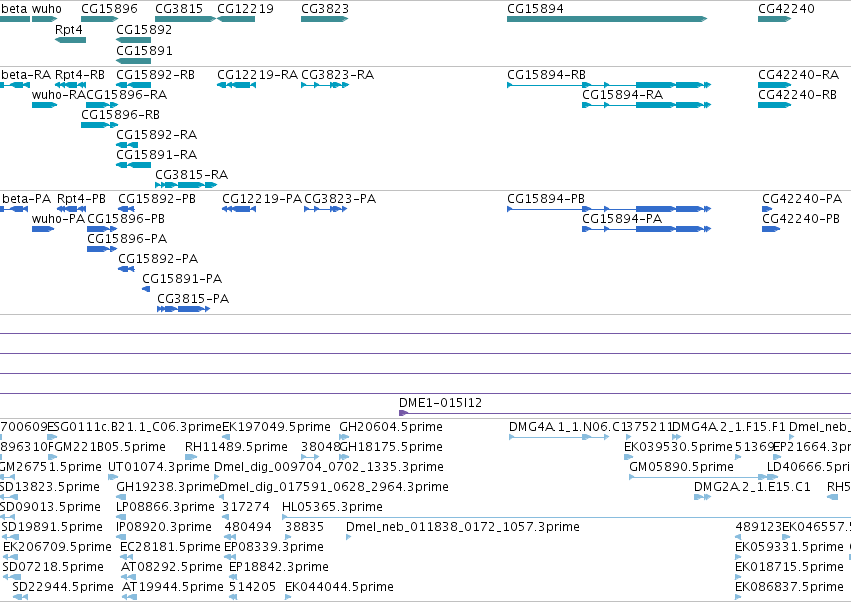Click the CG15894-RA transcript label
This screenshot has width=851, height=602.
623,94
